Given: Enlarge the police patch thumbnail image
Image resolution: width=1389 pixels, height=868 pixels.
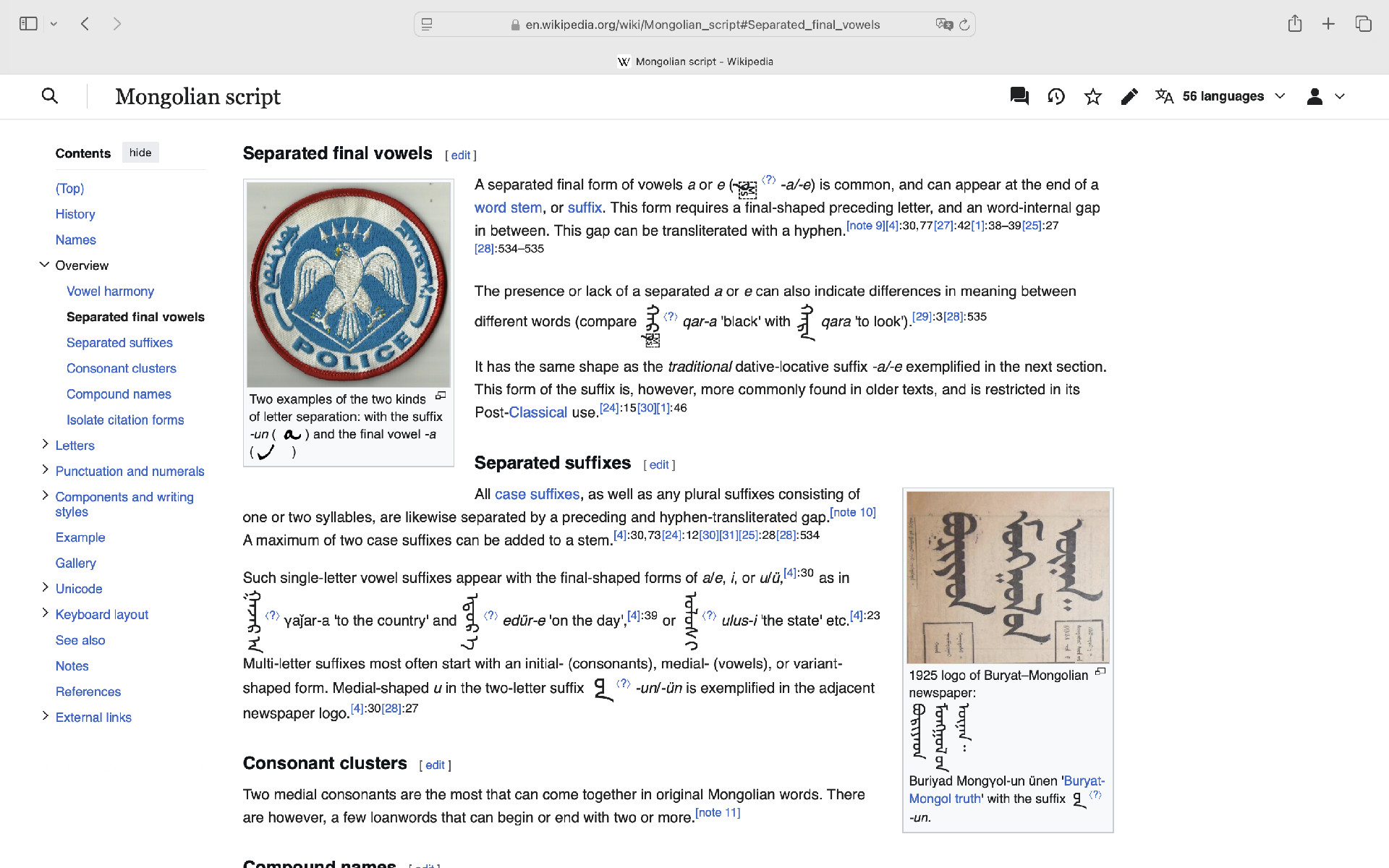Looking at the screenshot, I should 349,284.
